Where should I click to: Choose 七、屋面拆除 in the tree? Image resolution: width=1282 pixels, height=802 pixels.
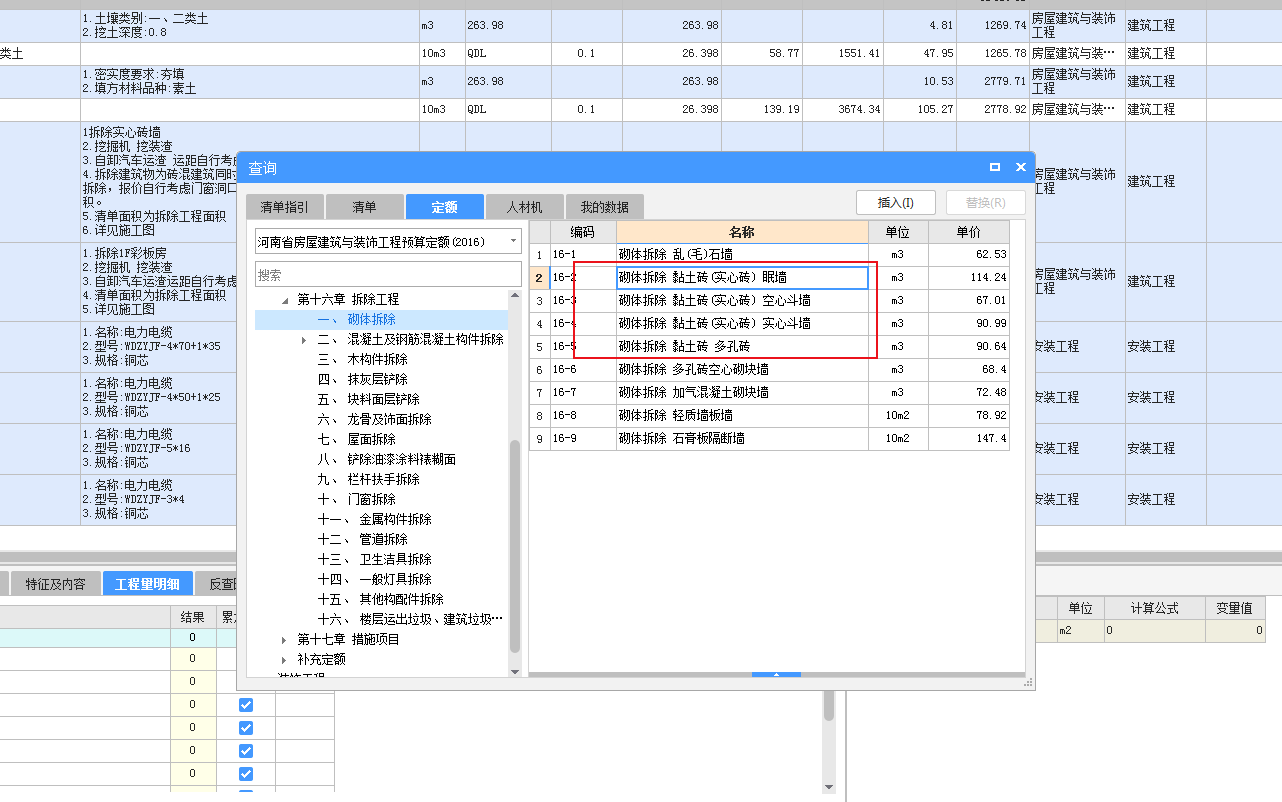(x=356, y=439)
